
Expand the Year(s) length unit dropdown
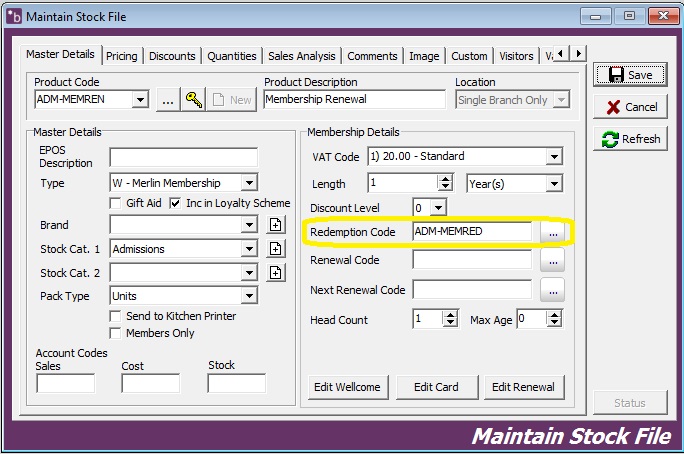(x=554, y=184)
